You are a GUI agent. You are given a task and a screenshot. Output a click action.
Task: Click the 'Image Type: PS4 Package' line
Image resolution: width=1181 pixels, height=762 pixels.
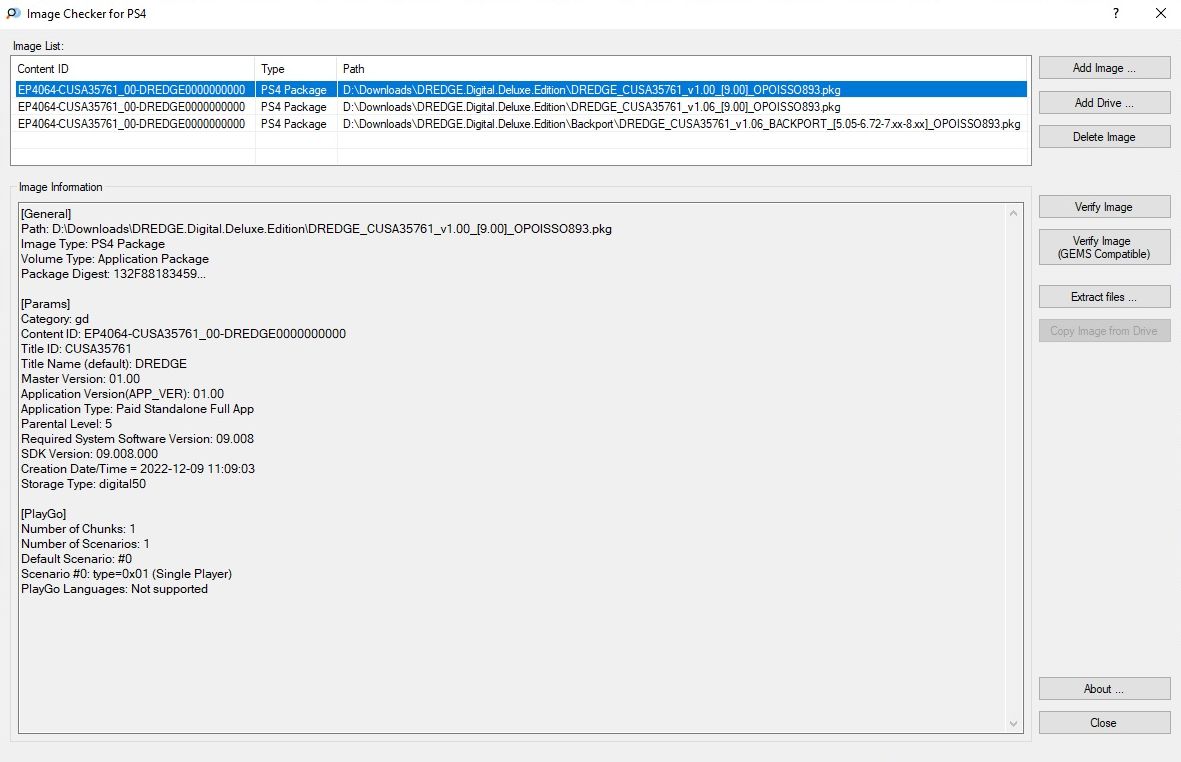click(93, 244)
